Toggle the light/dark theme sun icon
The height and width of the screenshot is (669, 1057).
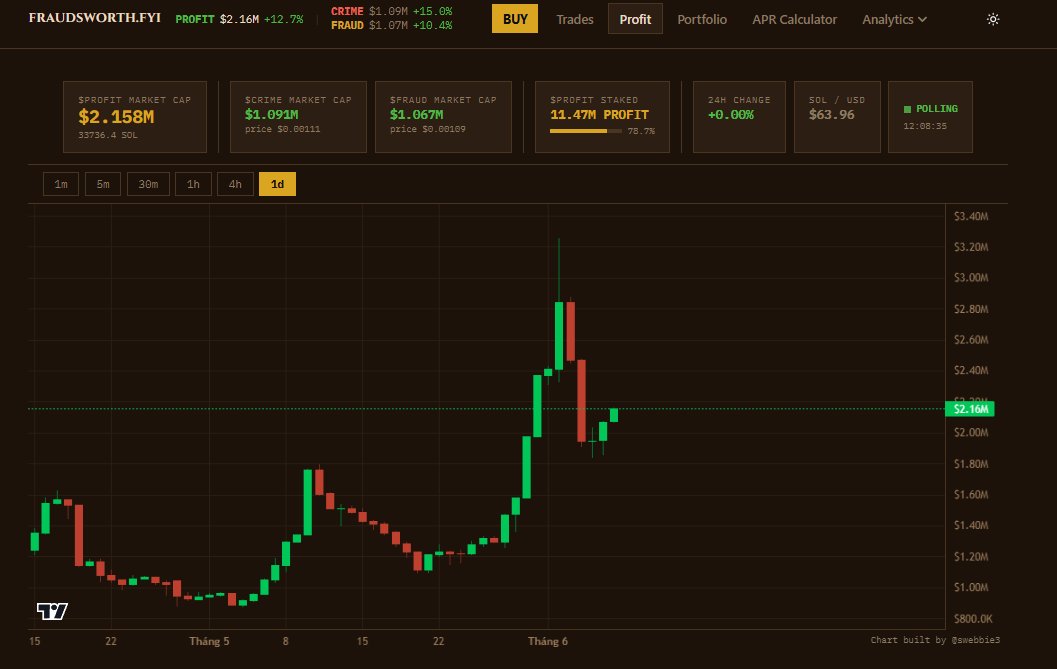click(993, 20)
